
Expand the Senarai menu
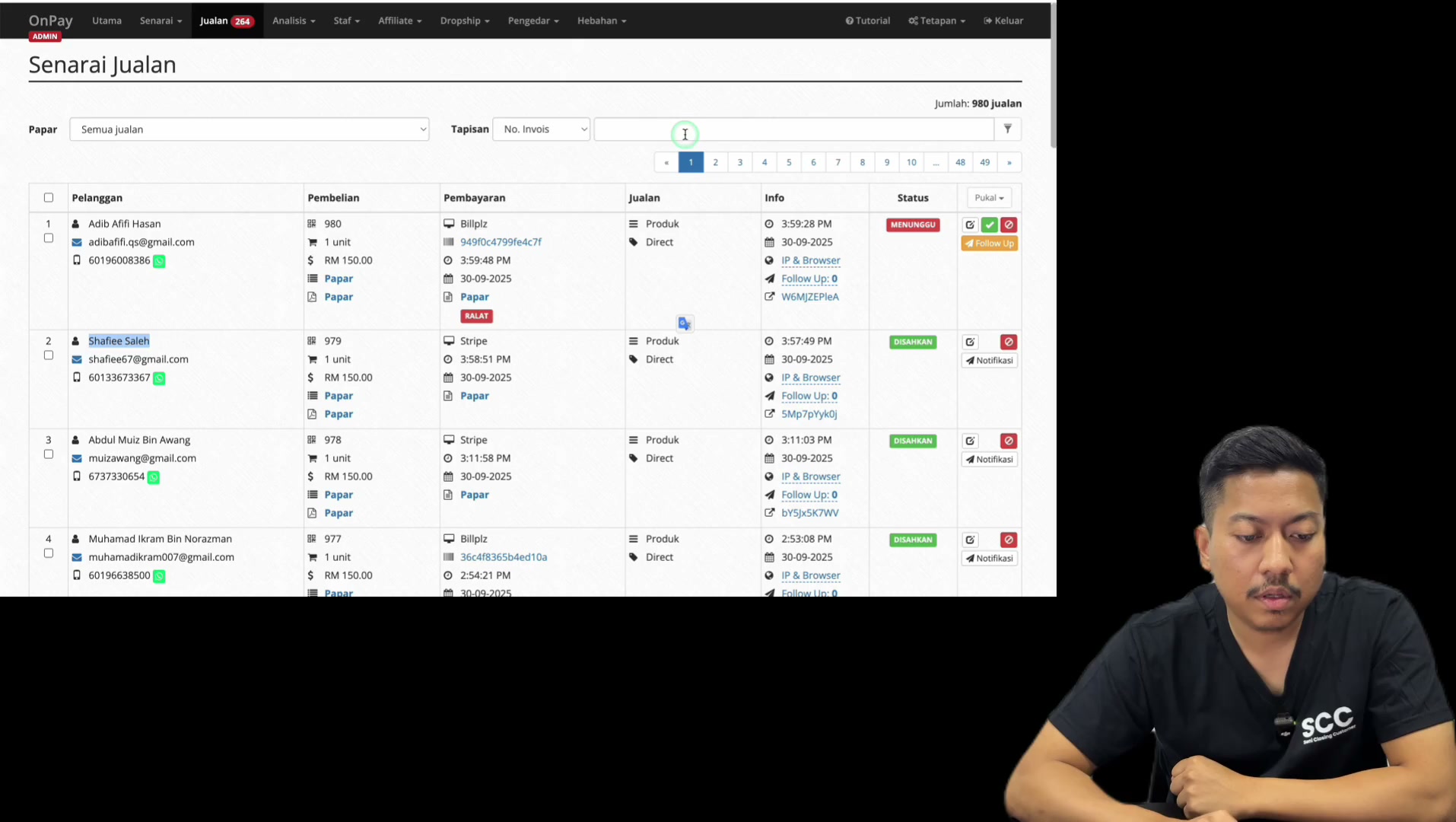(161, 21)
